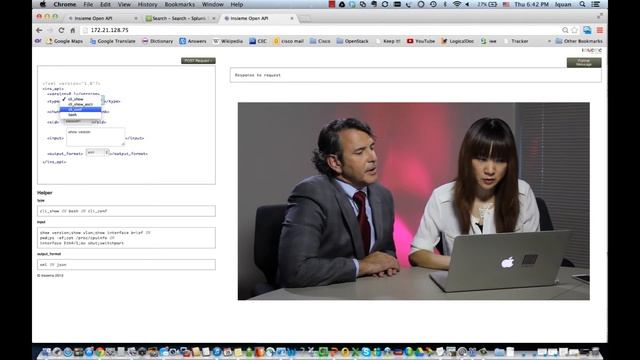640x360 pixels.
Task: Open the blue extension icon beside the star
Action: tap(587, 30)
